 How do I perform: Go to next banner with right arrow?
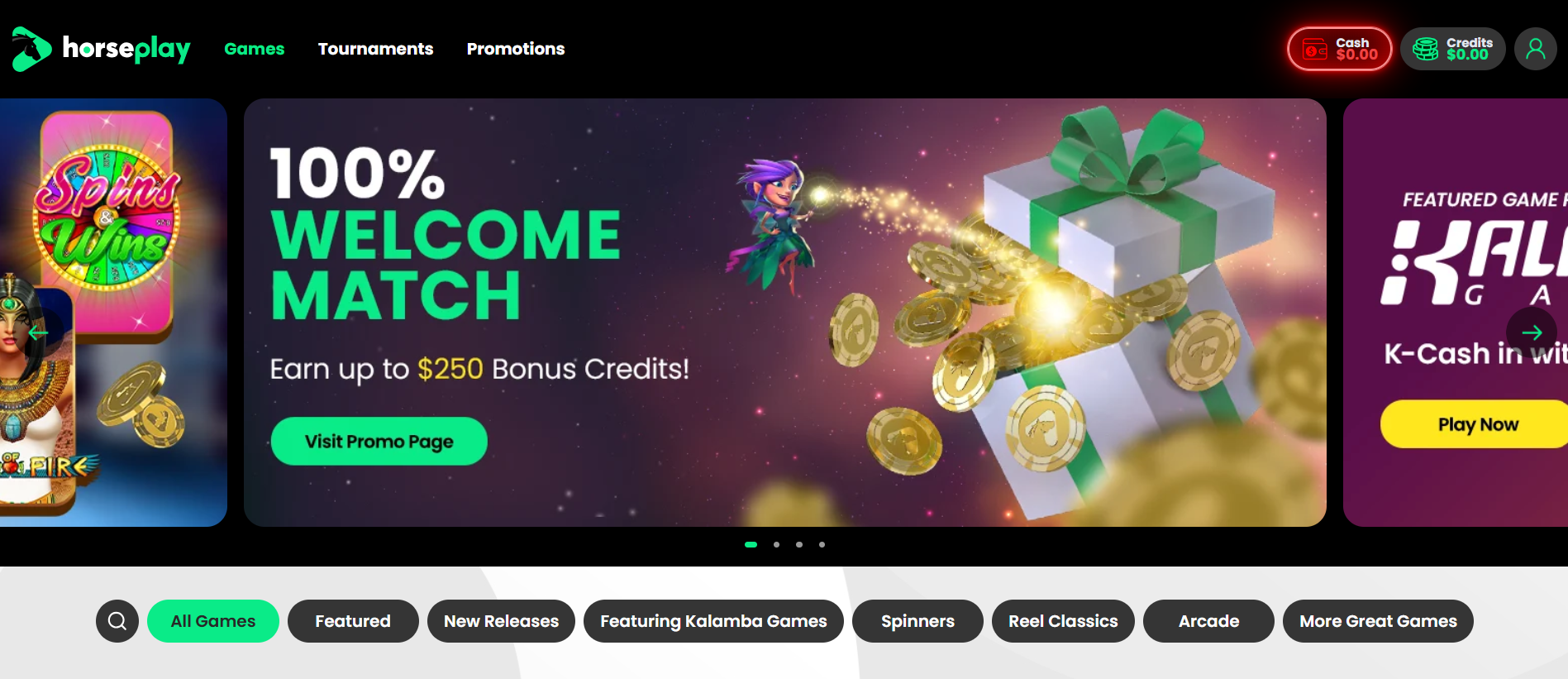click(1532, 332)
